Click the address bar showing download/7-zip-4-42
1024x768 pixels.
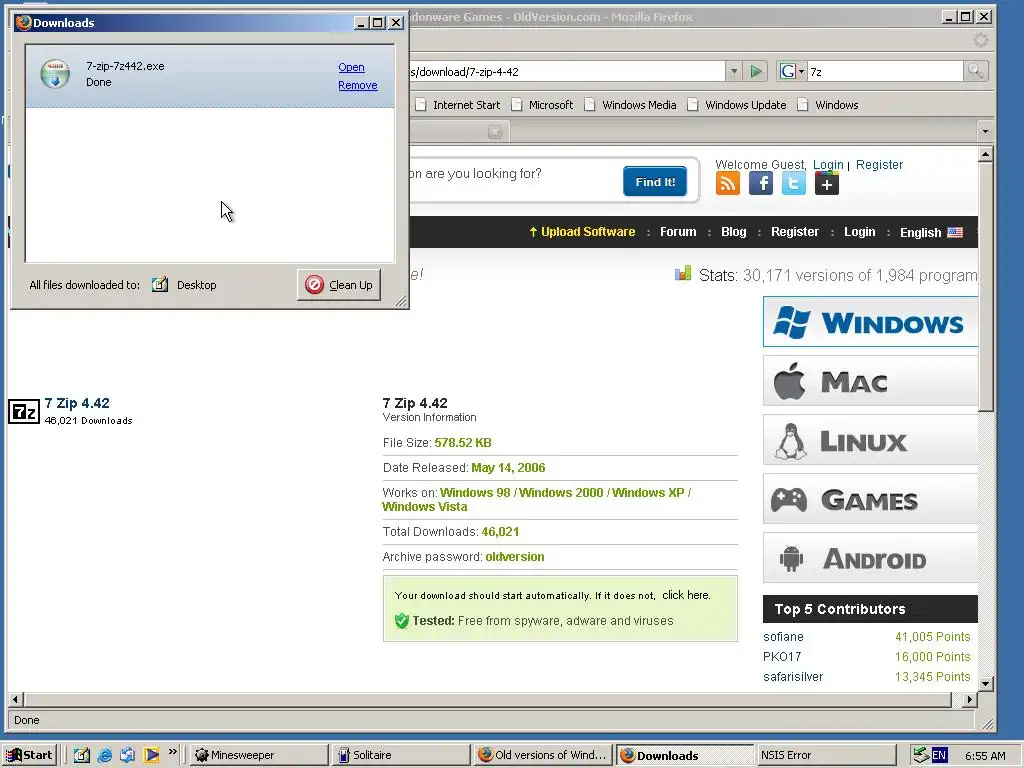[x=567, y=71]
